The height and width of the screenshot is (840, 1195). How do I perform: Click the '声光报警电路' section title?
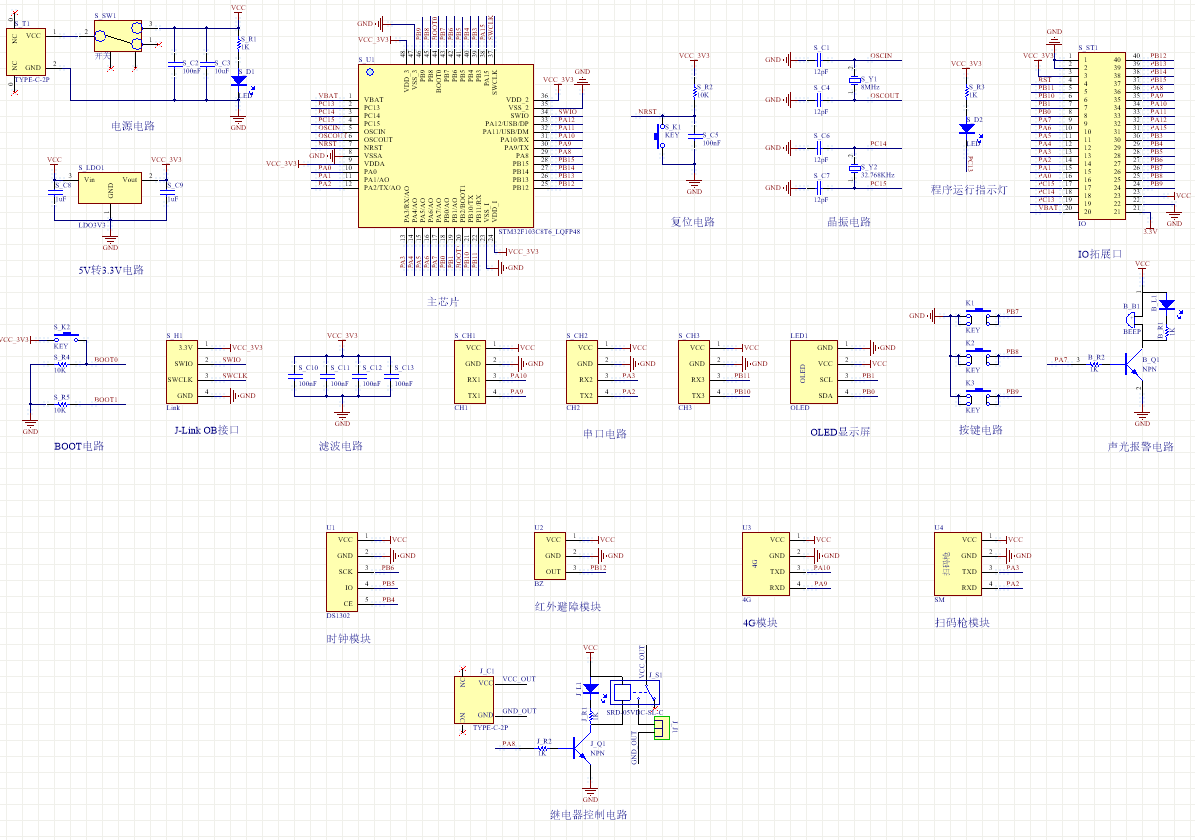pos(1140,447)
